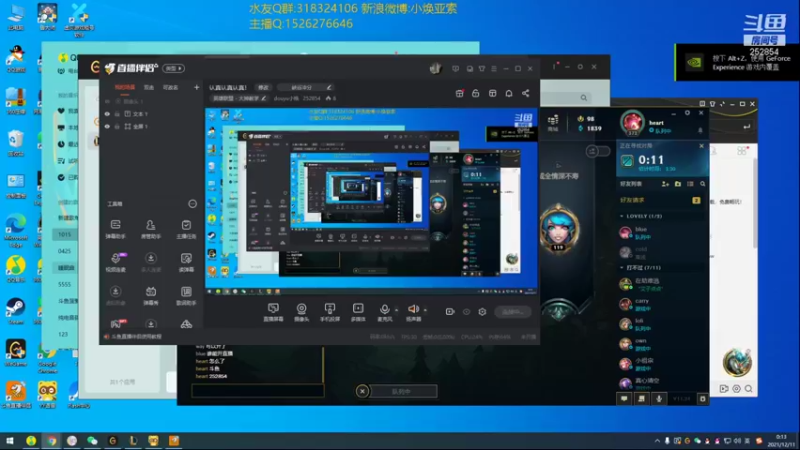800x450 pixels.
Task: Select friend blue in friends list
Action: (662, 233)
